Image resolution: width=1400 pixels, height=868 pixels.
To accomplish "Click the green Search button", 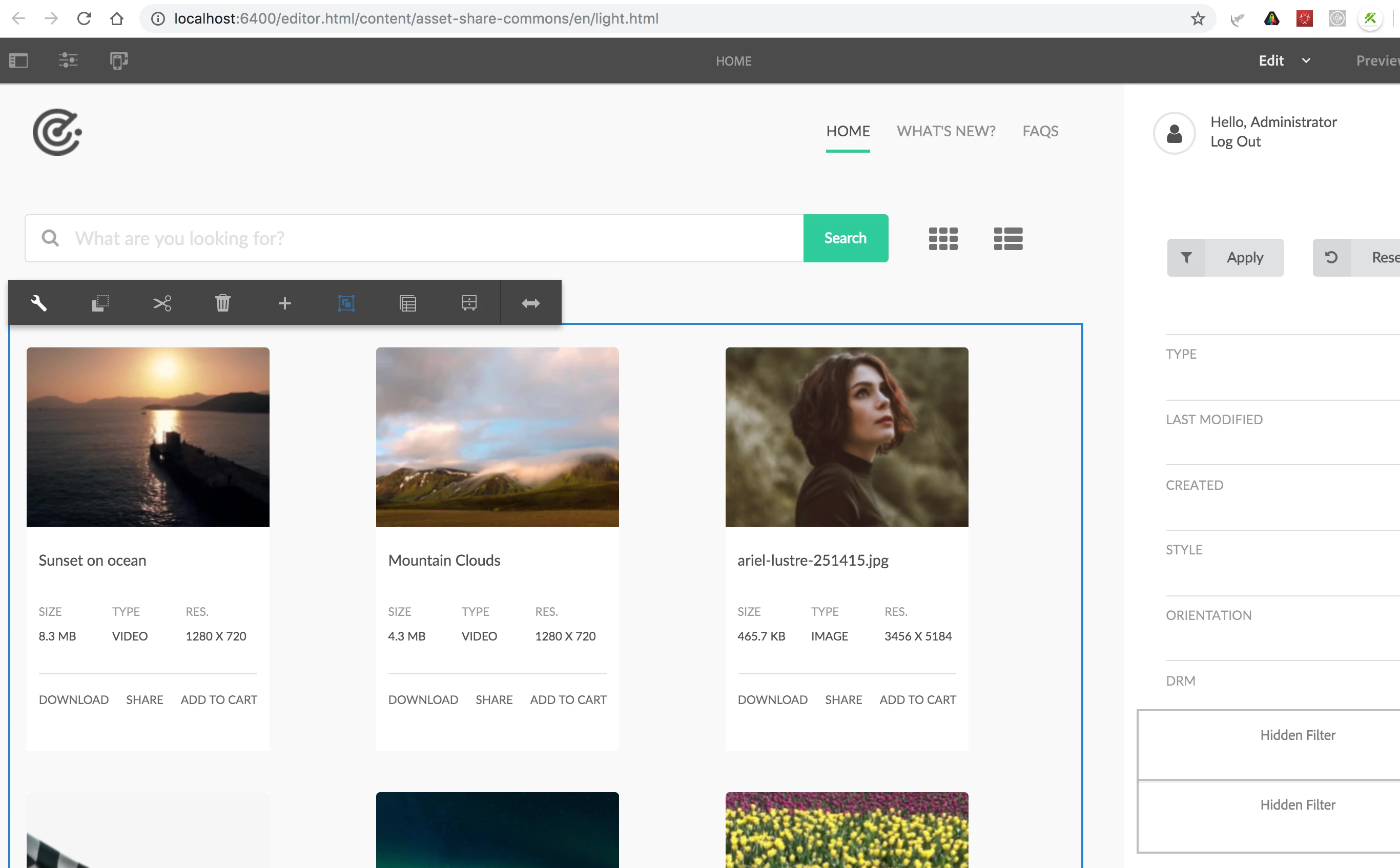I will coord(845,238).
